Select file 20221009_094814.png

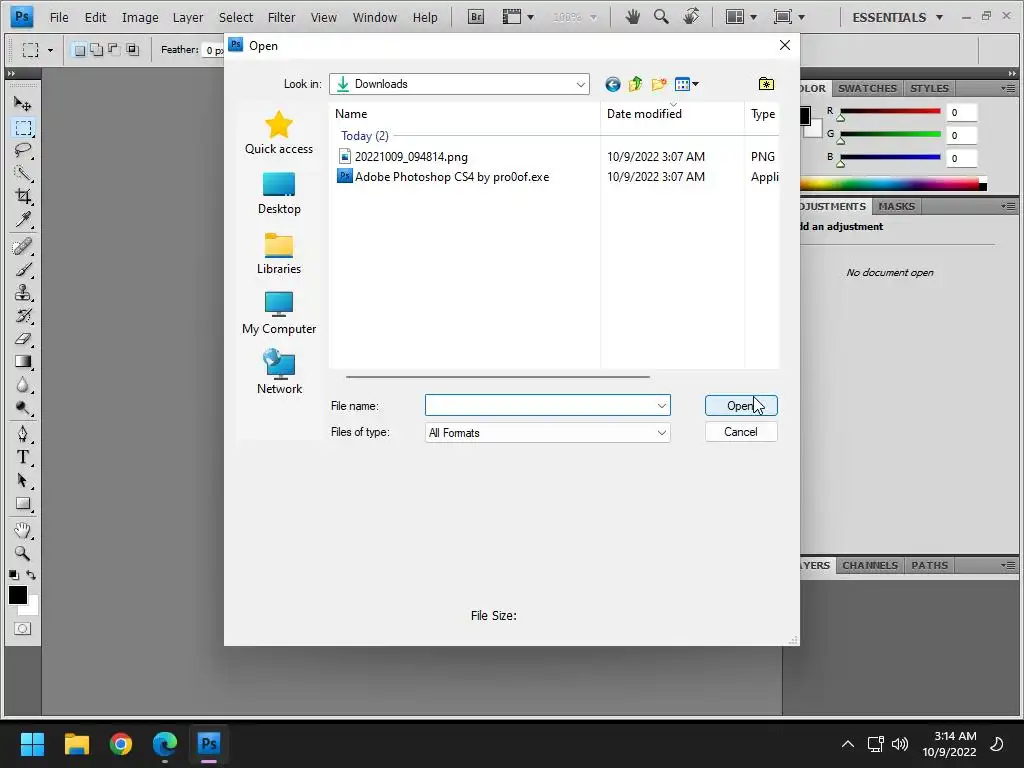411,157
